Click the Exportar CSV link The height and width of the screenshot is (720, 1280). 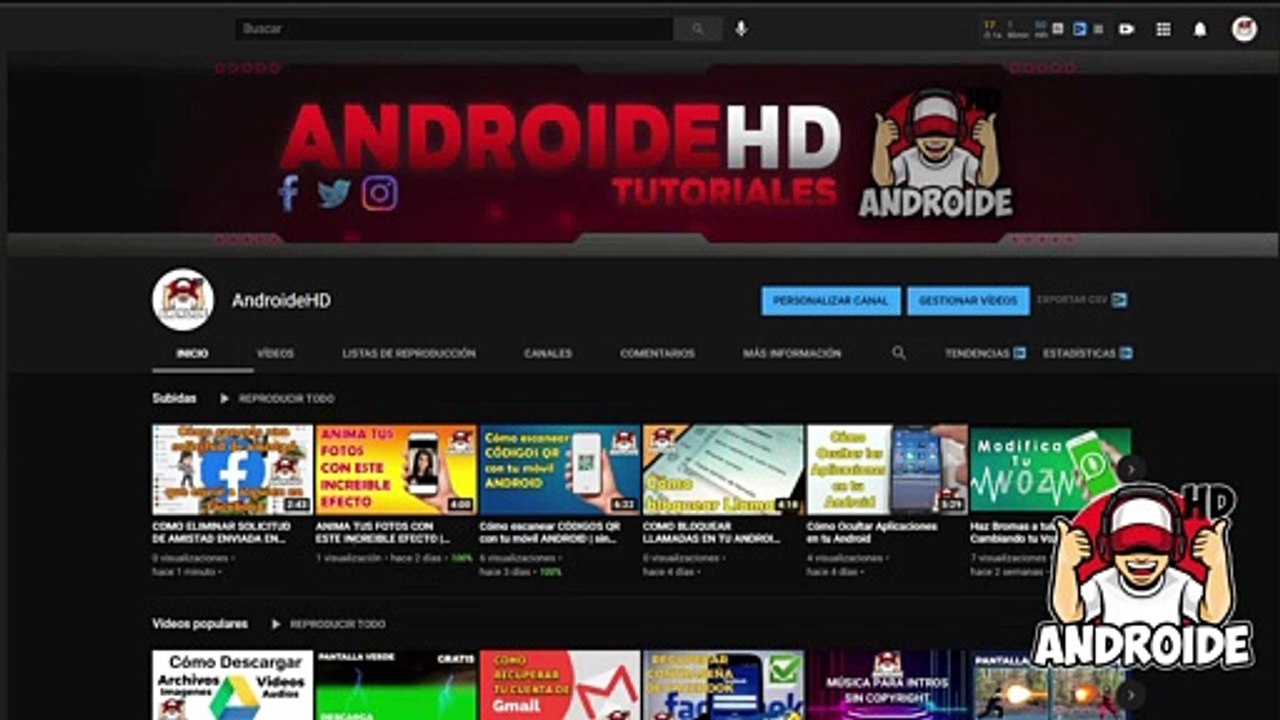(x=1072, y=300)
